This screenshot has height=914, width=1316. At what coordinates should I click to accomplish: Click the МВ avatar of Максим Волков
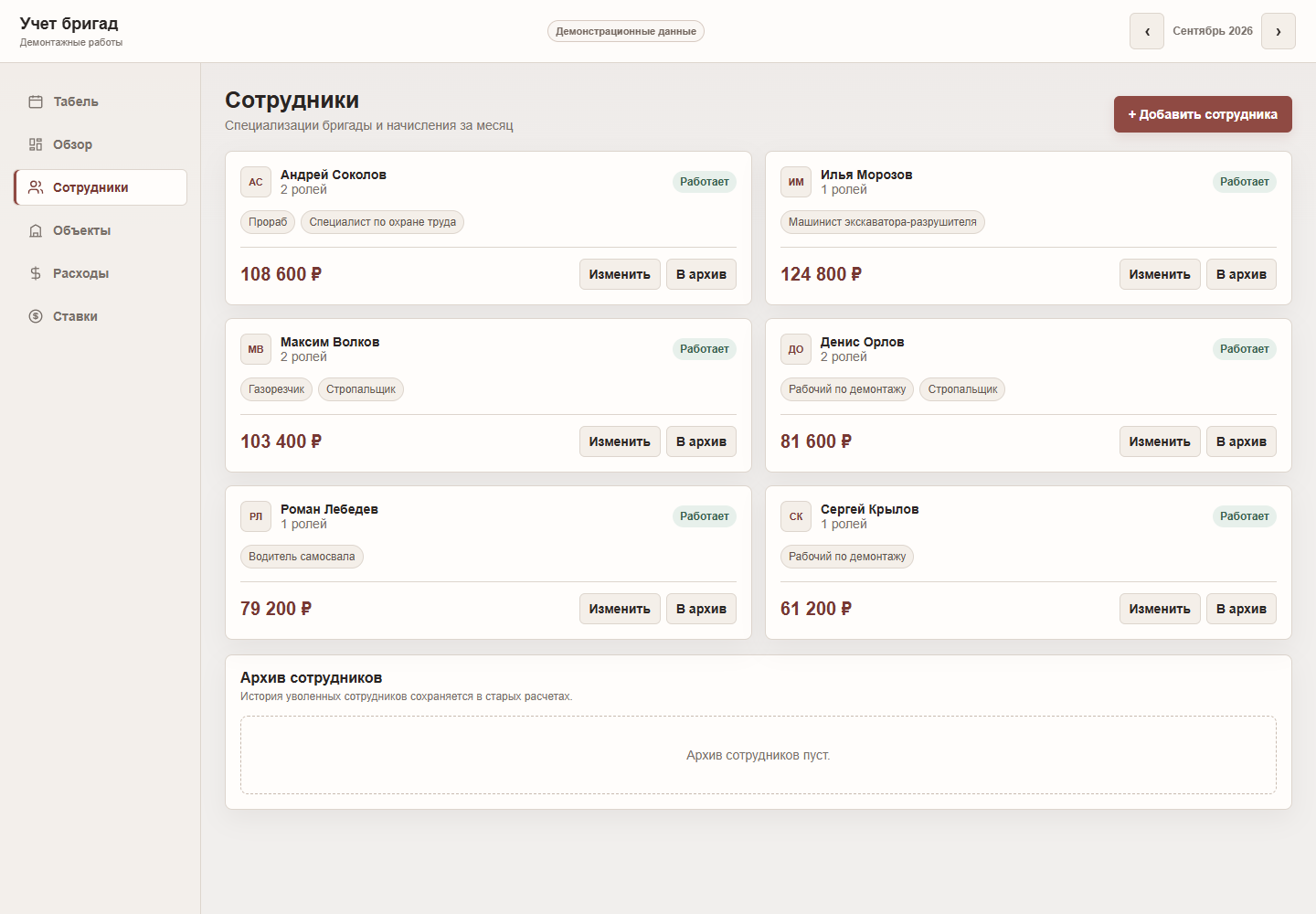click(x=256, y=349)
